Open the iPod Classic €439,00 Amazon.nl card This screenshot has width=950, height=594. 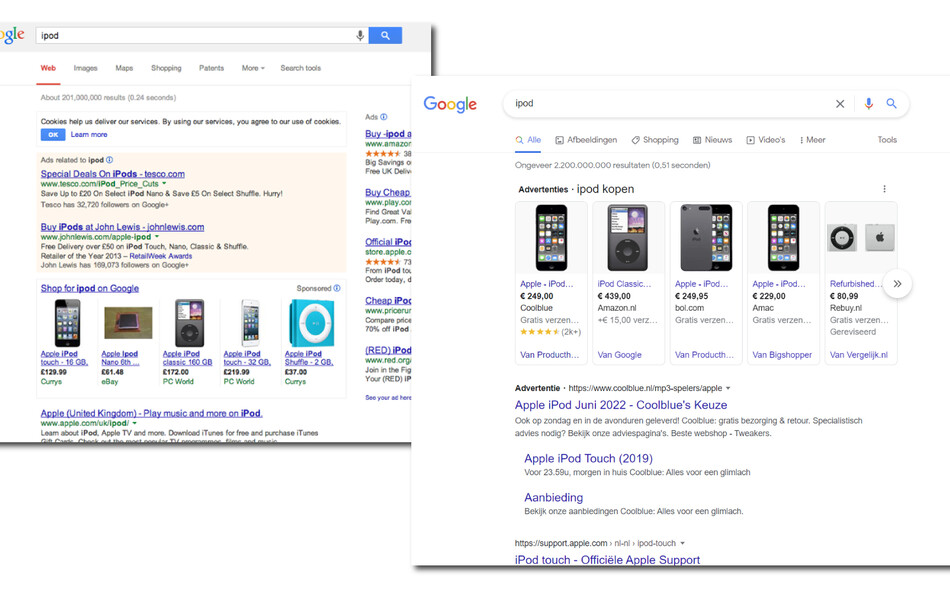point(628,283)
